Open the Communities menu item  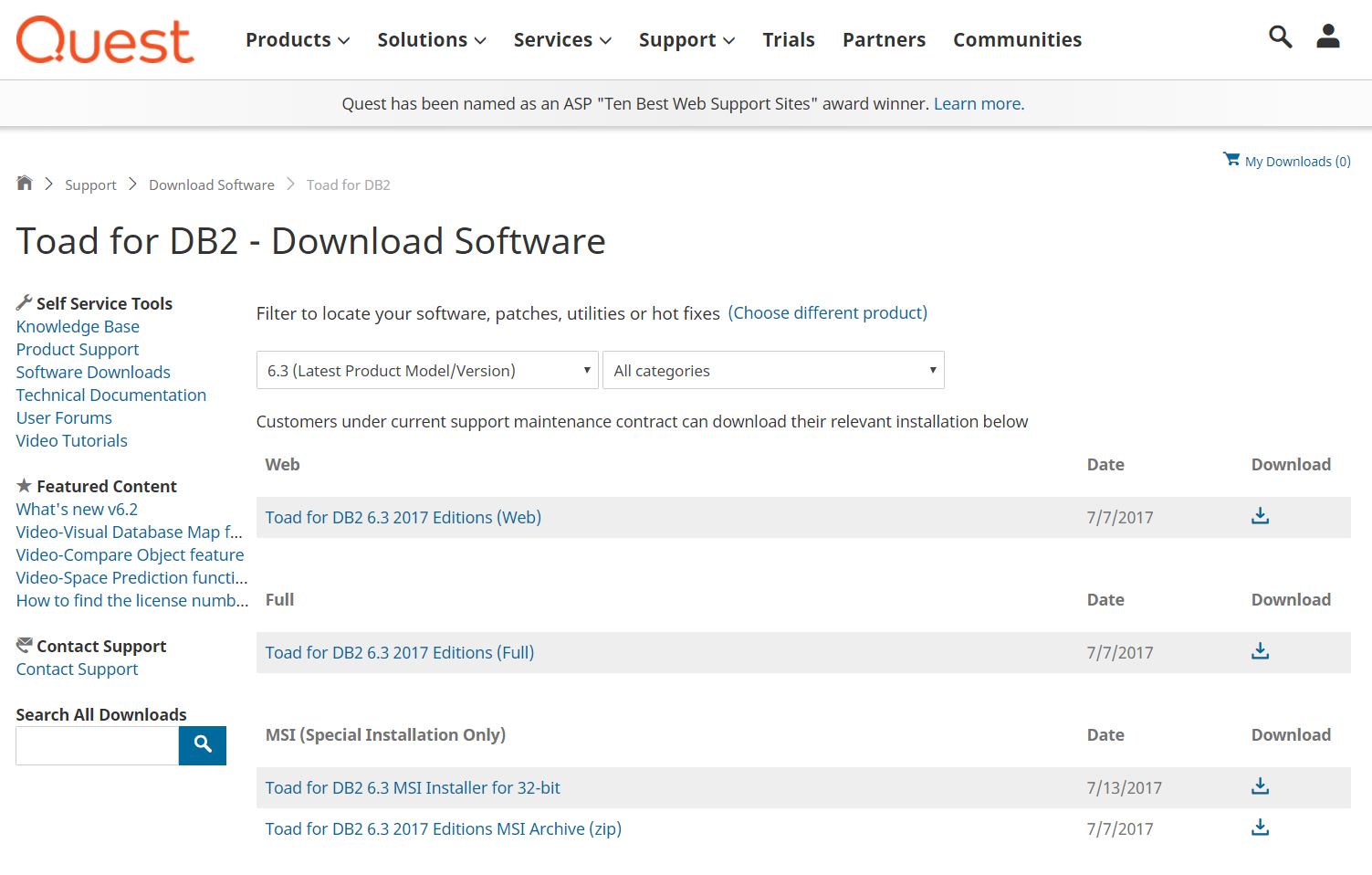pyautogui.click(x=1017, y=40)
